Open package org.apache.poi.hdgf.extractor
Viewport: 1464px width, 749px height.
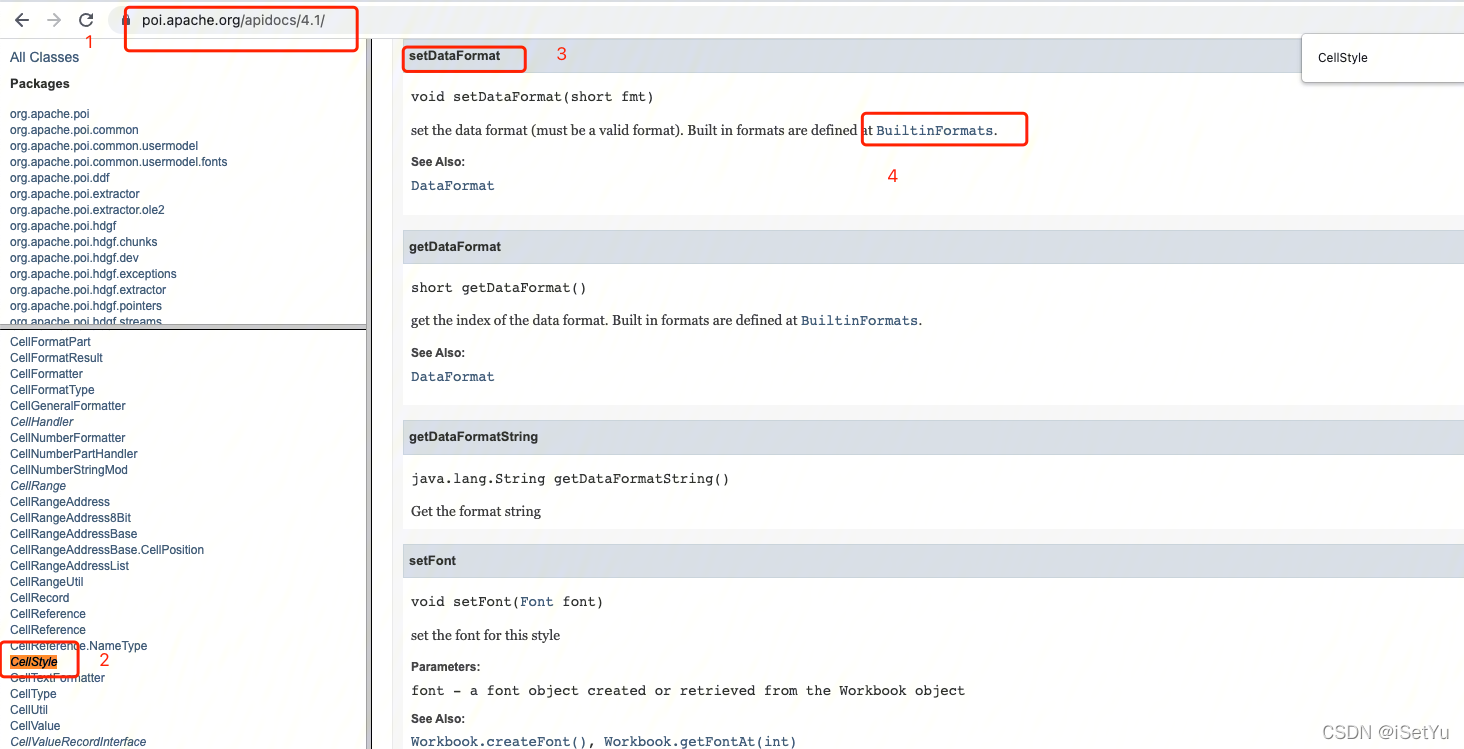point(88,290)
